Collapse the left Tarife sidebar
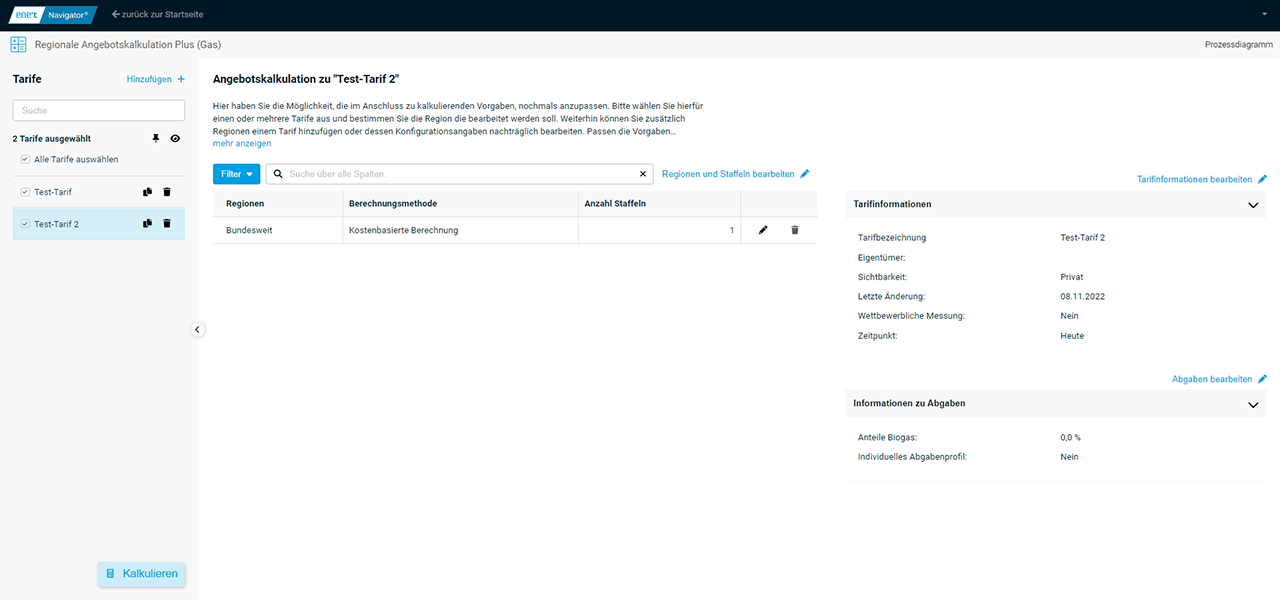Image resolution: width=1280 pixels, height=600 pixels. point(198,329)
